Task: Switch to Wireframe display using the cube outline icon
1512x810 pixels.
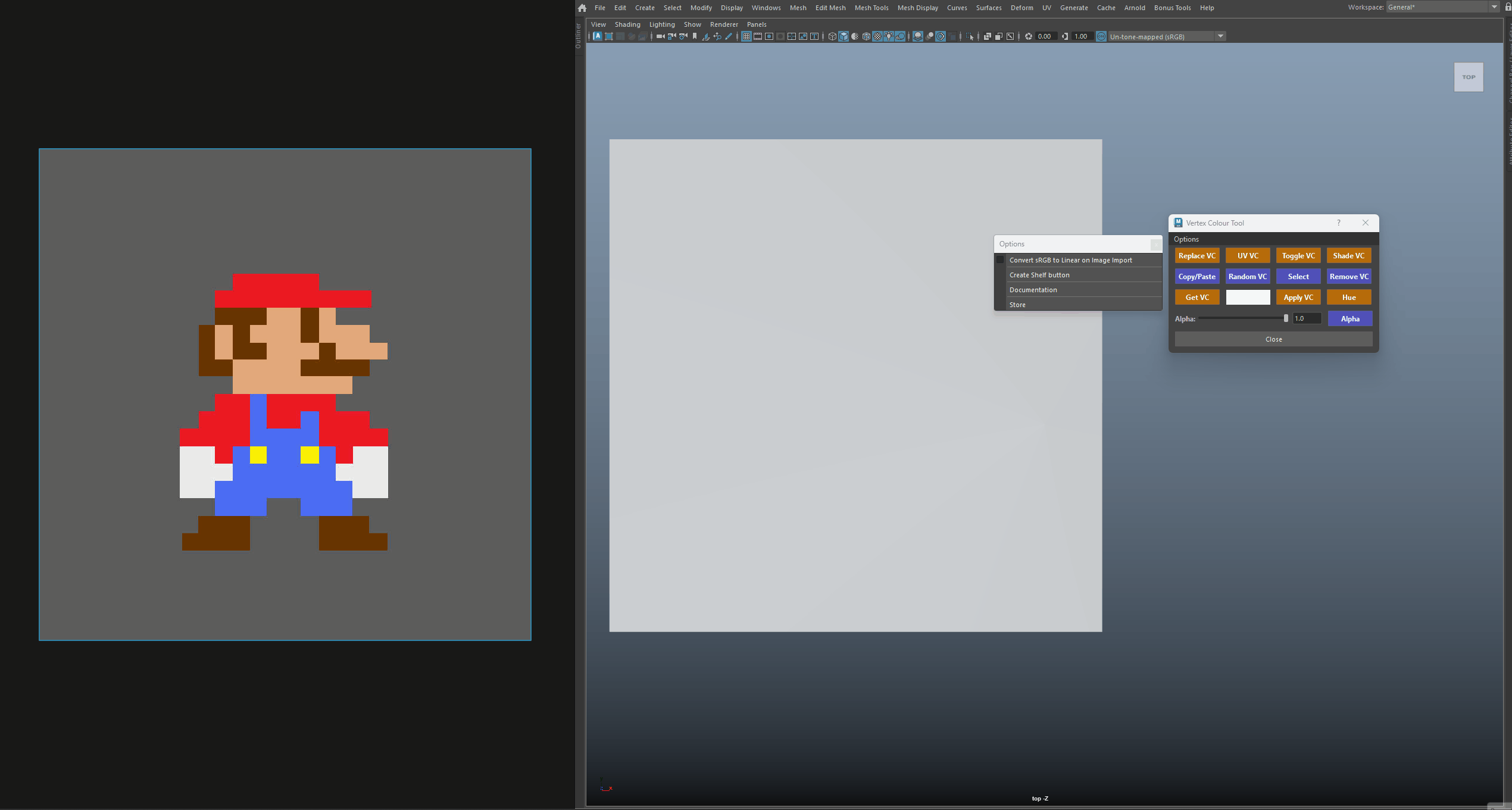Action: point(832,36)
